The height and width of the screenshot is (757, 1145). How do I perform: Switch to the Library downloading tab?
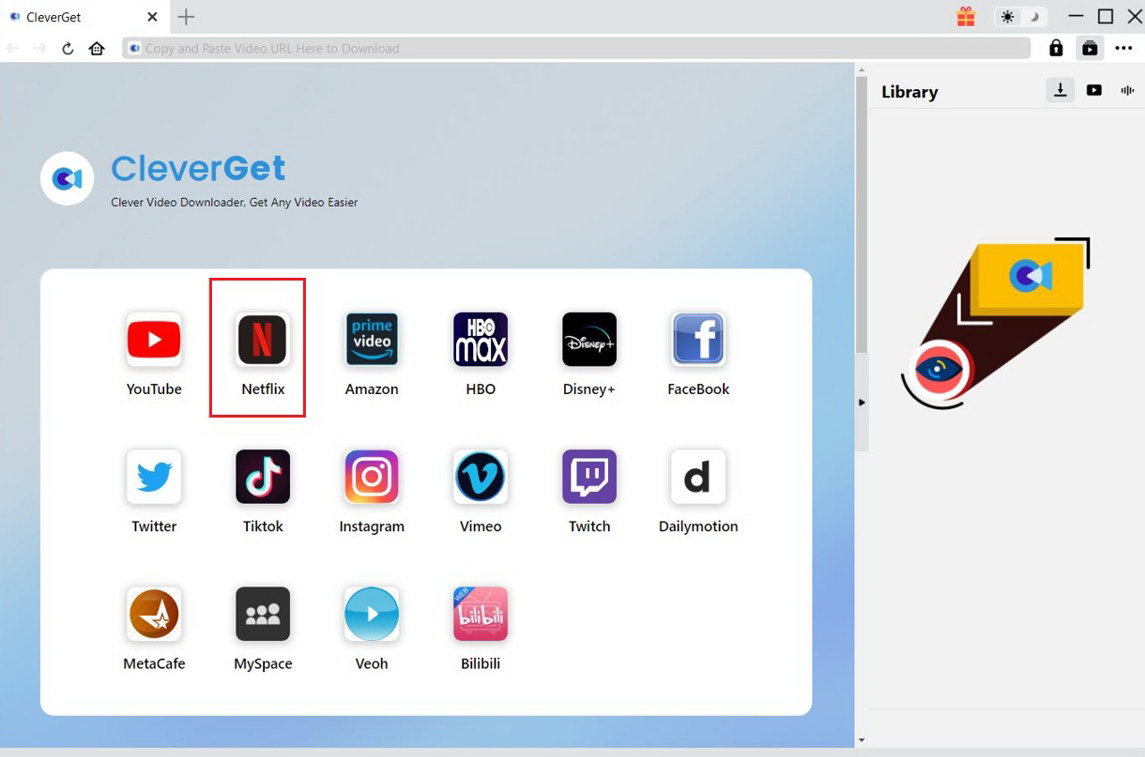(x=1060, y=90)
